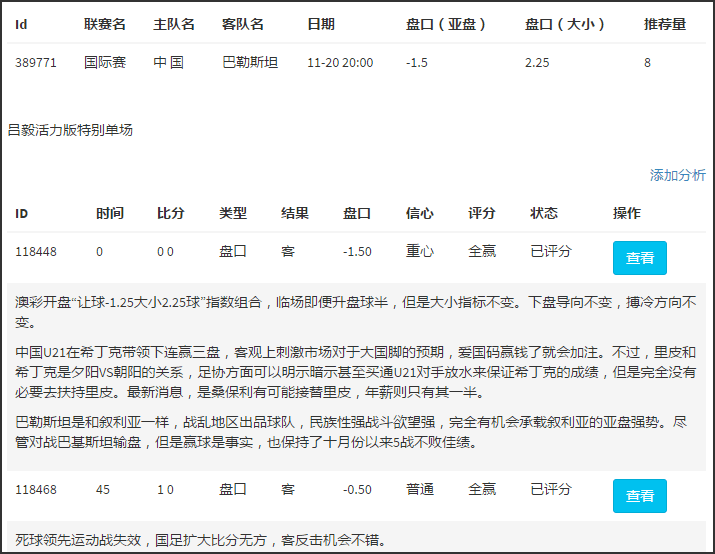Click comment 死球领先运动战失效
This screenshot has width=715, height=554.
[201, 540]
